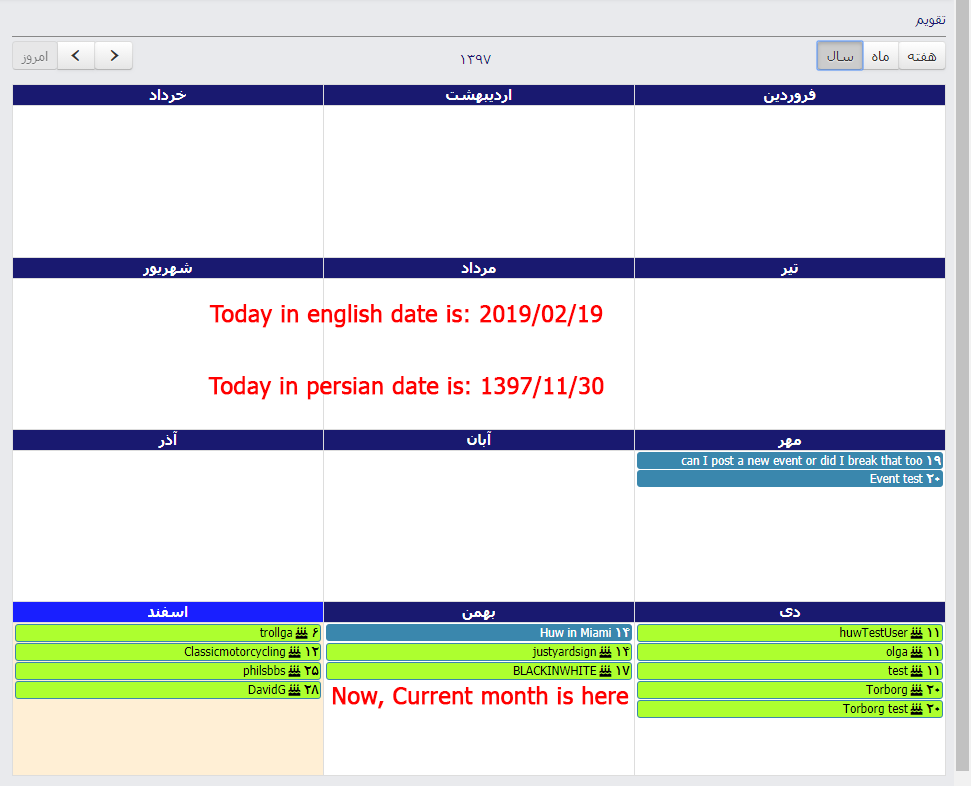Click birthday cake icon on olga event
This screenshot has width=971, height=786.
coord(916,652)
